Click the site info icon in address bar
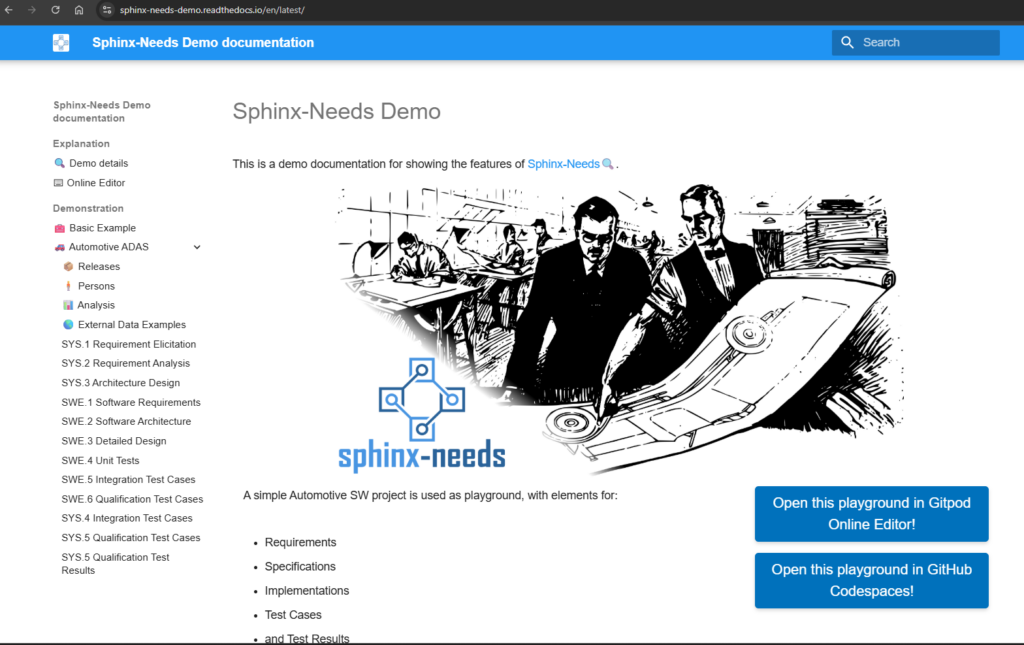 click(107, 10)
